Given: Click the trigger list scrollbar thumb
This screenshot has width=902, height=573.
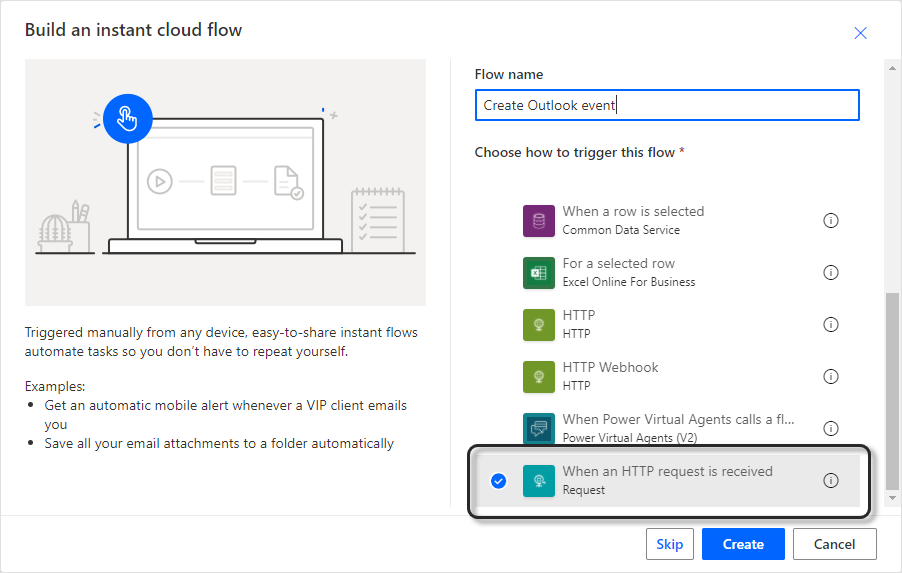Looking at the screenshot, I should [892, 390].
